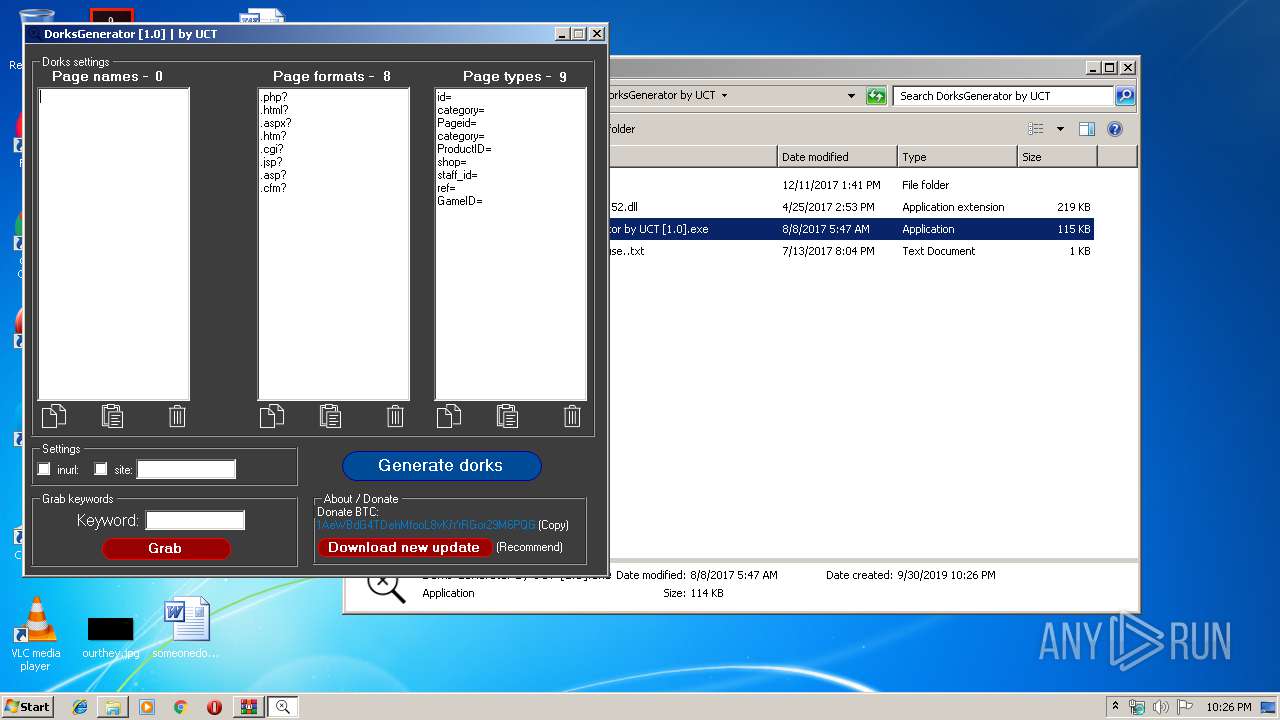Open the volume control tray icon
Viewport: 1280px width, 720px height.
coord(1160,707)
